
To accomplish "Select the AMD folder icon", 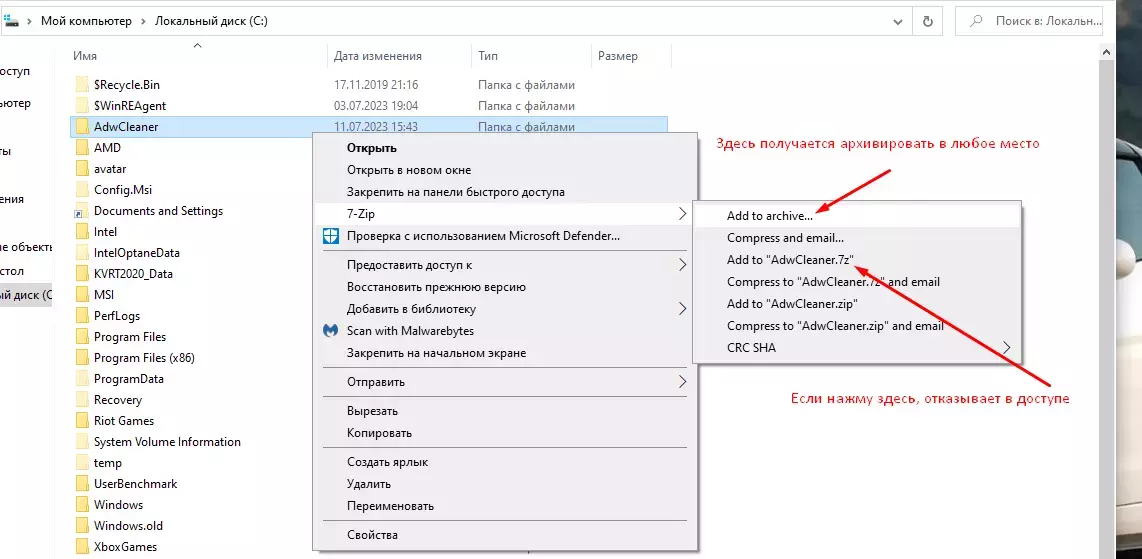I will 81,148.
